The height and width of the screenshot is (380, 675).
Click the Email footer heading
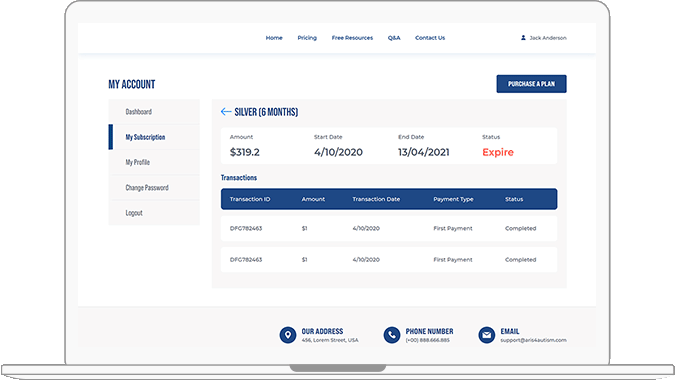click(x=510, y=331)
